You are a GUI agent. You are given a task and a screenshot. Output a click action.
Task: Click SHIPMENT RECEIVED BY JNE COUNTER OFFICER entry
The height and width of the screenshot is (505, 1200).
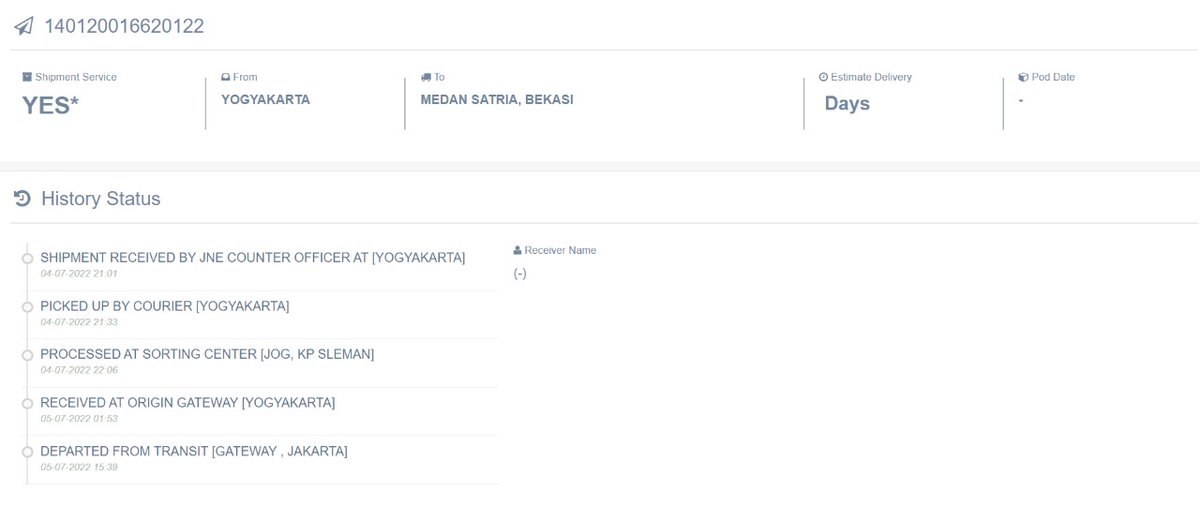pos(252,258)
